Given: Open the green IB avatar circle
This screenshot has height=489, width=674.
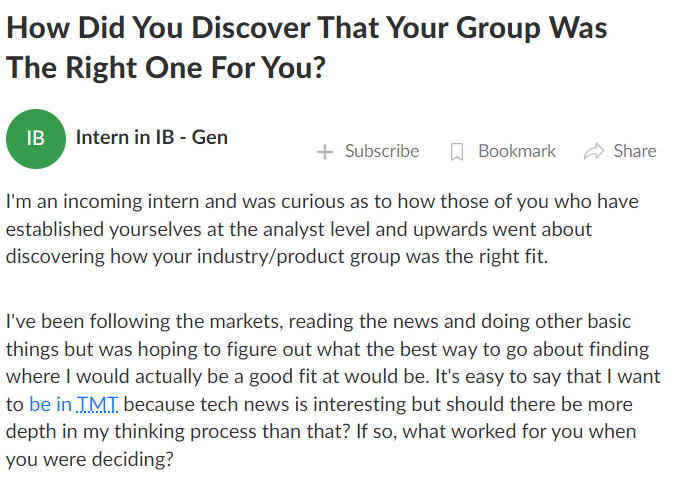Looking at the screenshot, I should [x=36, y=139].
